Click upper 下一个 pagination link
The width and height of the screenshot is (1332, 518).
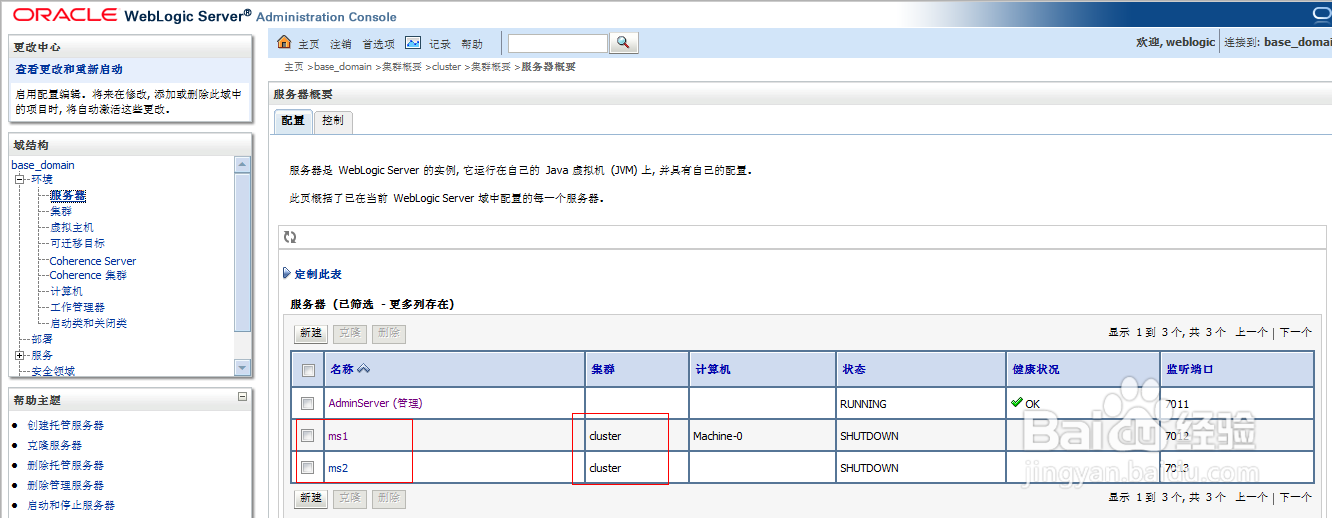point(1296,332)
